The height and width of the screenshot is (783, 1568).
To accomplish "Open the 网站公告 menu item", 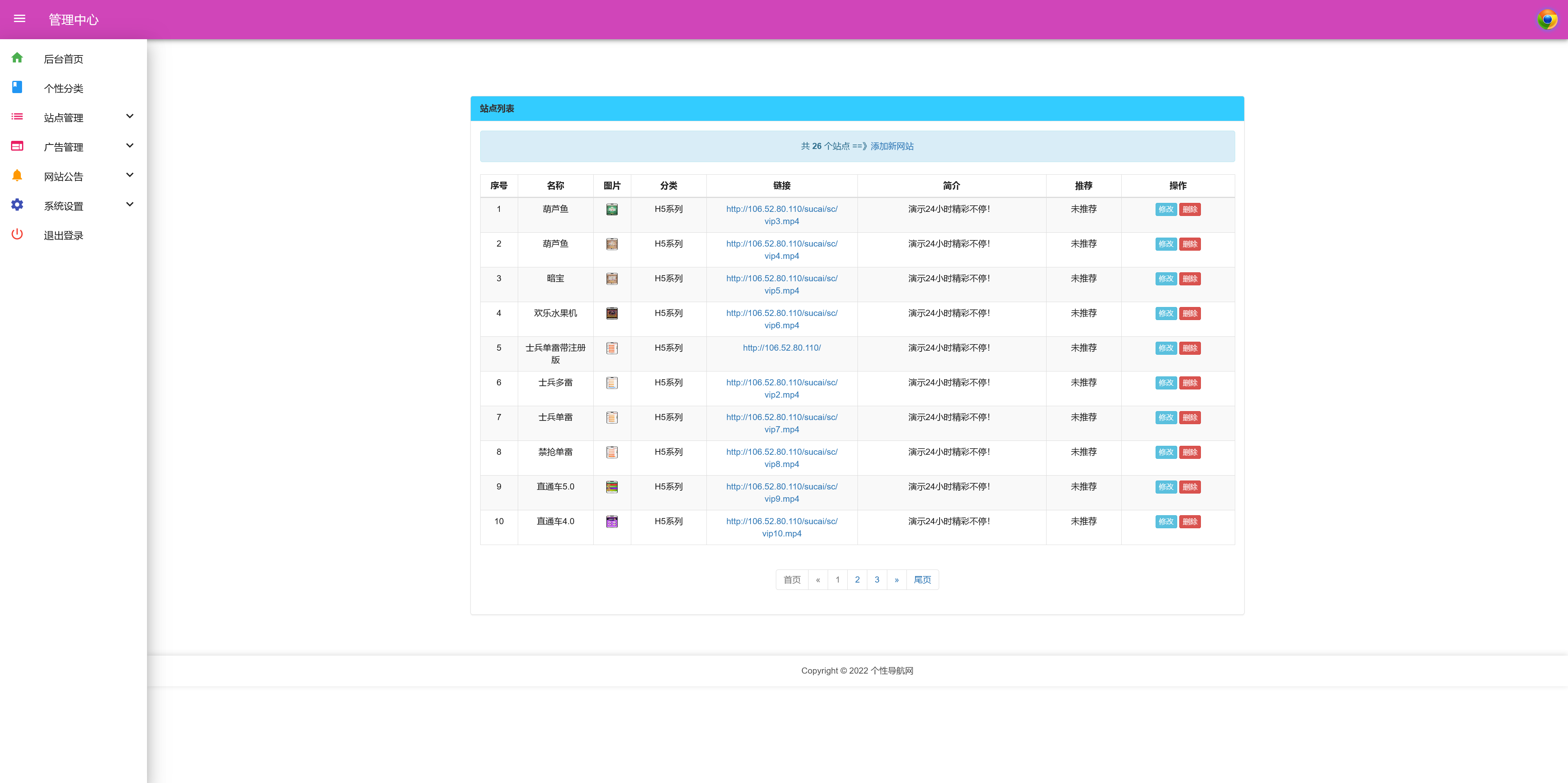I will pos(63,177).
